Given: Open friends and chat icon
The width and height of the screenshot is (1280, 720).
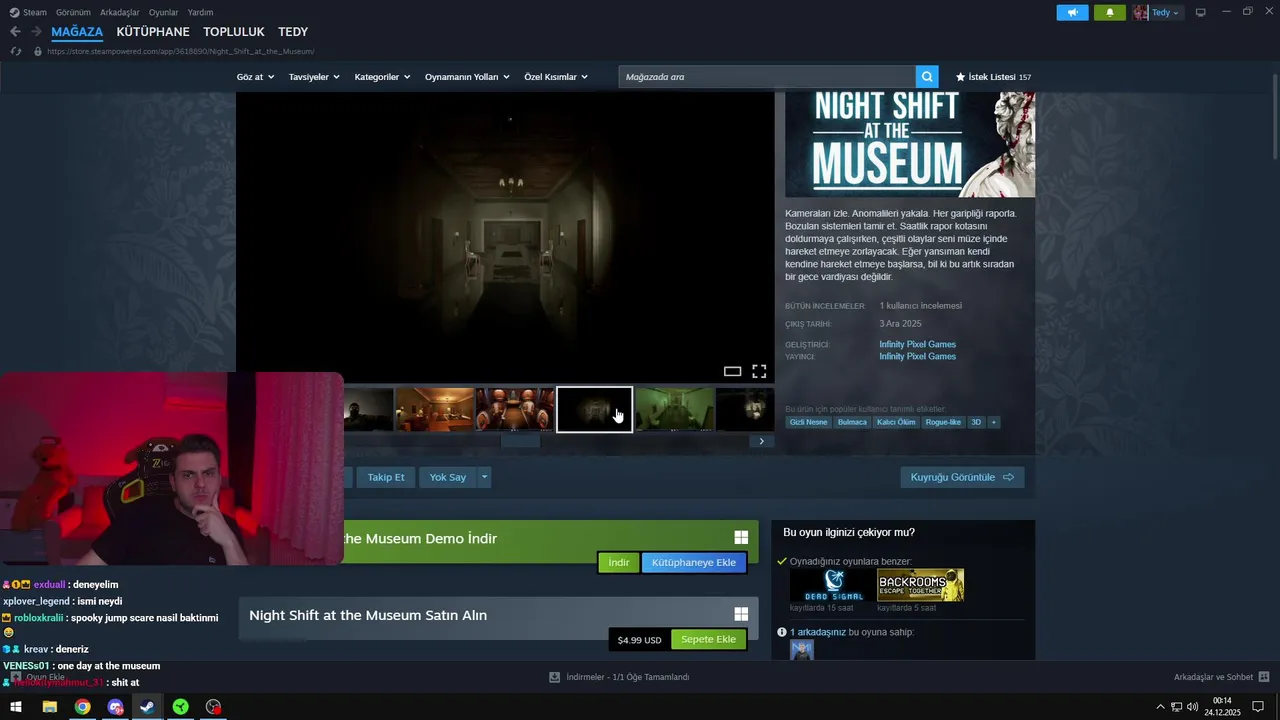Looking at the screenshot, I should (x=1263, y=677).
